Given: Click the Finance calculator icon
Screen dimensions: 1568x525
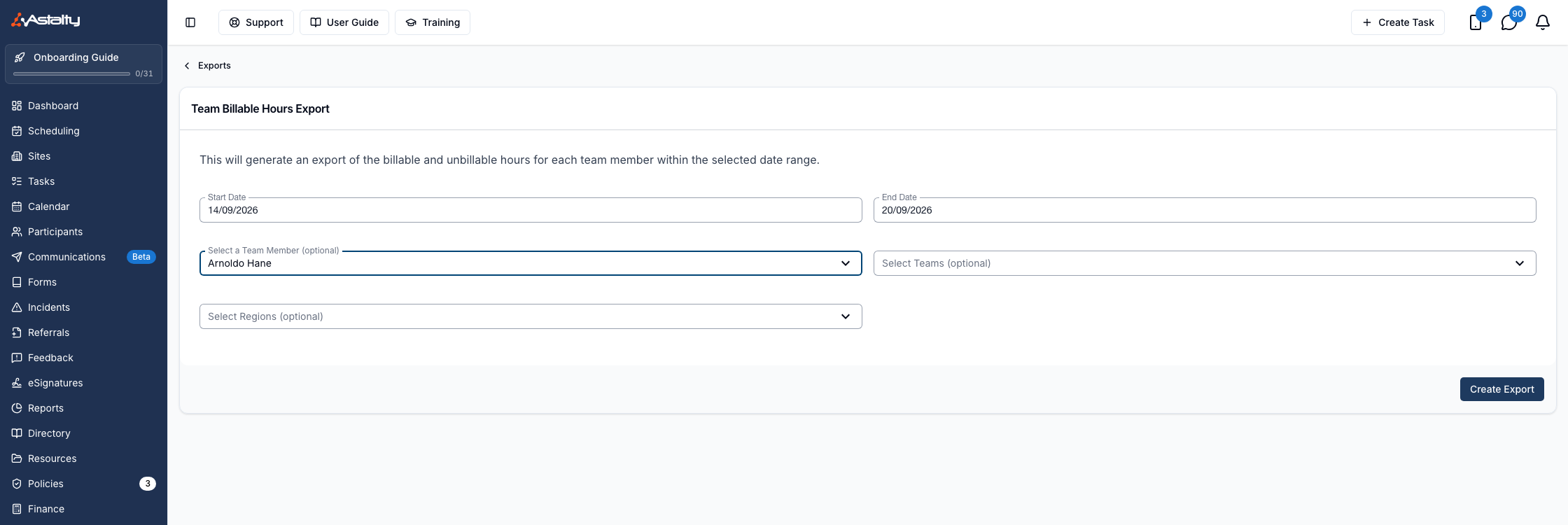Looking at the screenshot, I should [x=17, y=509].
